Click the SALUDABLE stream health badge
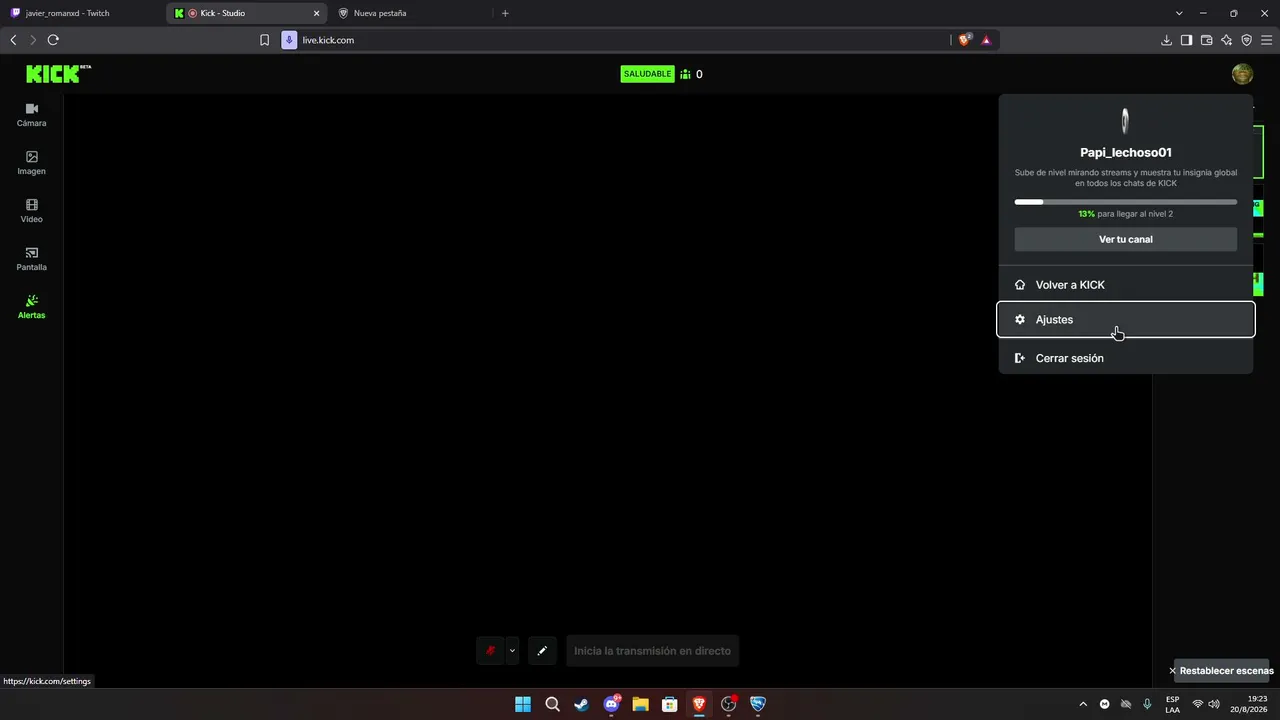 (x=648, y=74)
